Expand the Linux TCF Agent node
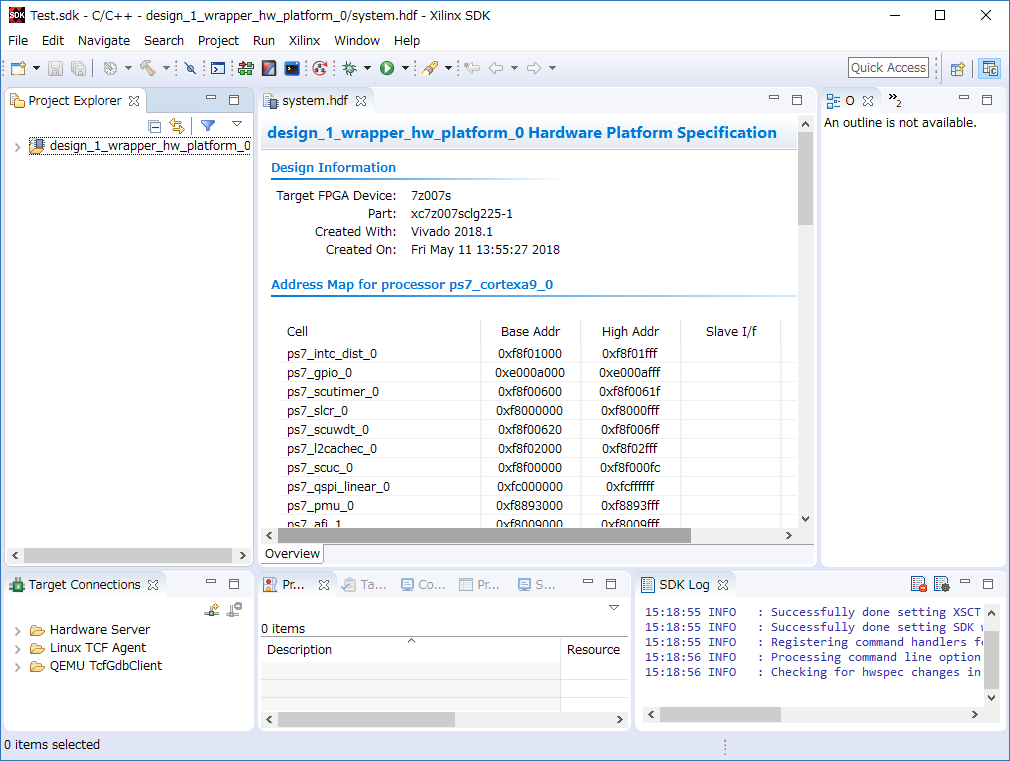The image size is (1010, 761). click(x=17, y=649)
